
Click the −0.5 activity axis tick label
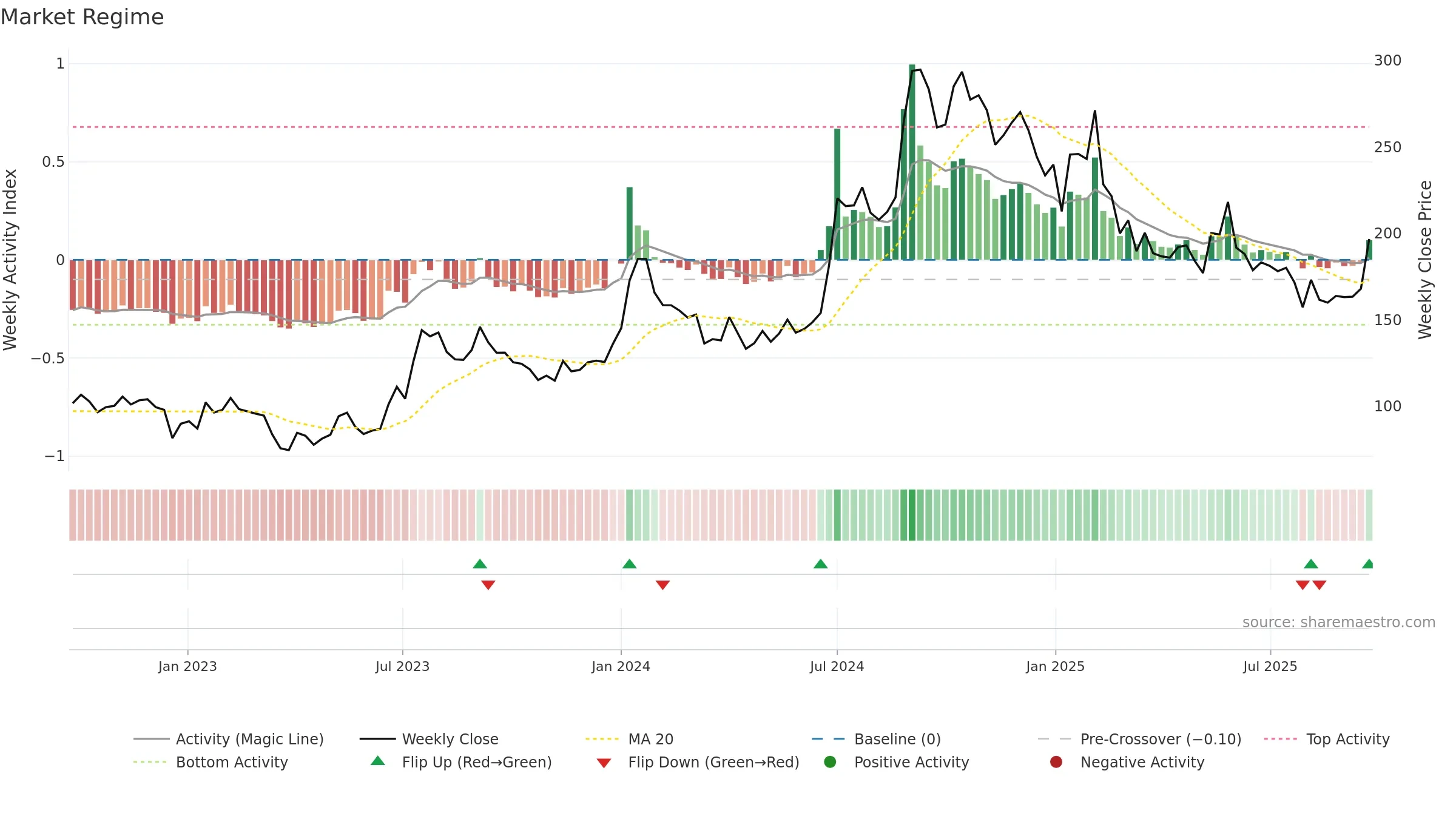[x=47, y=359]
